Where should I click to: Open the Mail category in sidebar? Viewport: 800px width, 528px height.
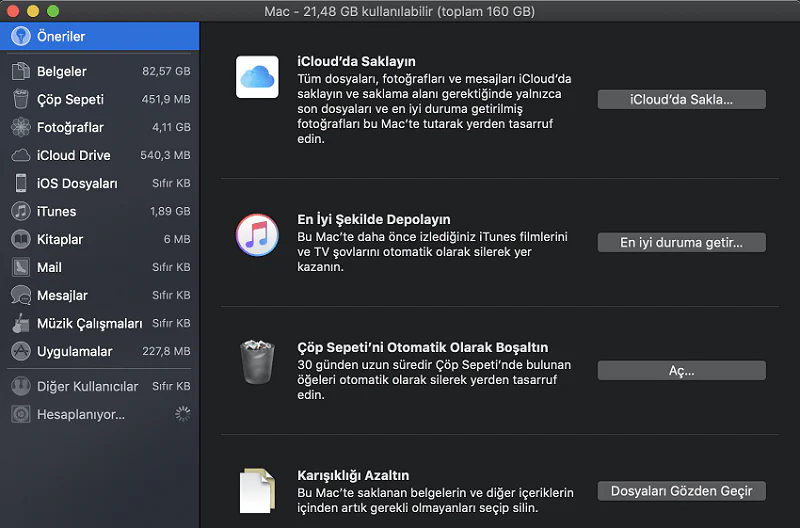click(x=50, y=268)
